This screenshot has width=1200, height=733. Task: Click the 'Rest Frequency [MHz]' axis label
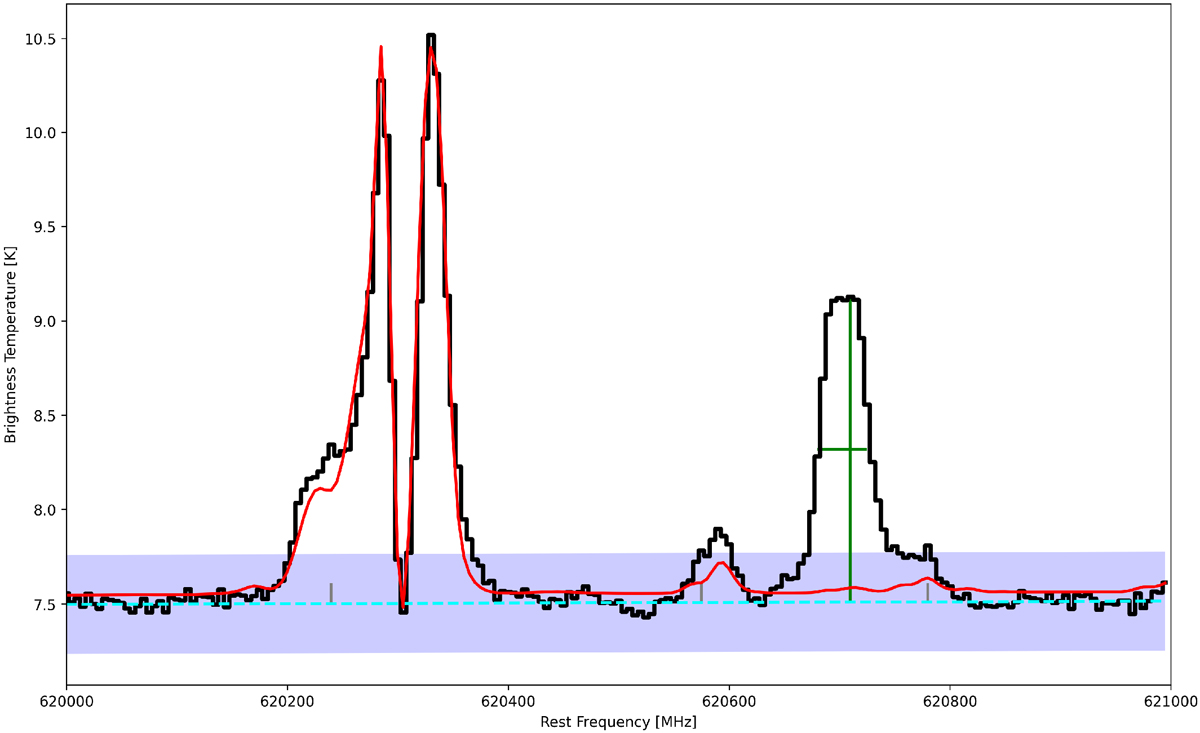point(617,722)
